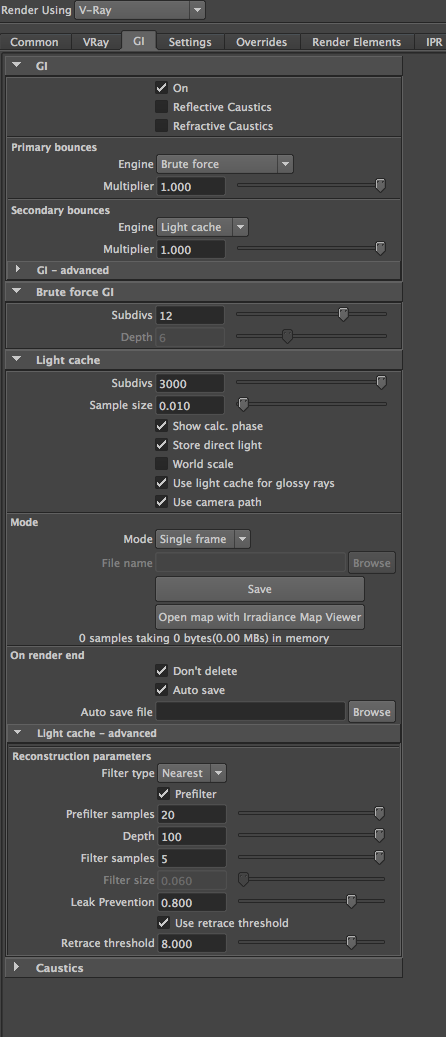Screen dimensions: 446x1037
Task: Click the Light cache Subdivs slider
Action: tap(311, 382)
